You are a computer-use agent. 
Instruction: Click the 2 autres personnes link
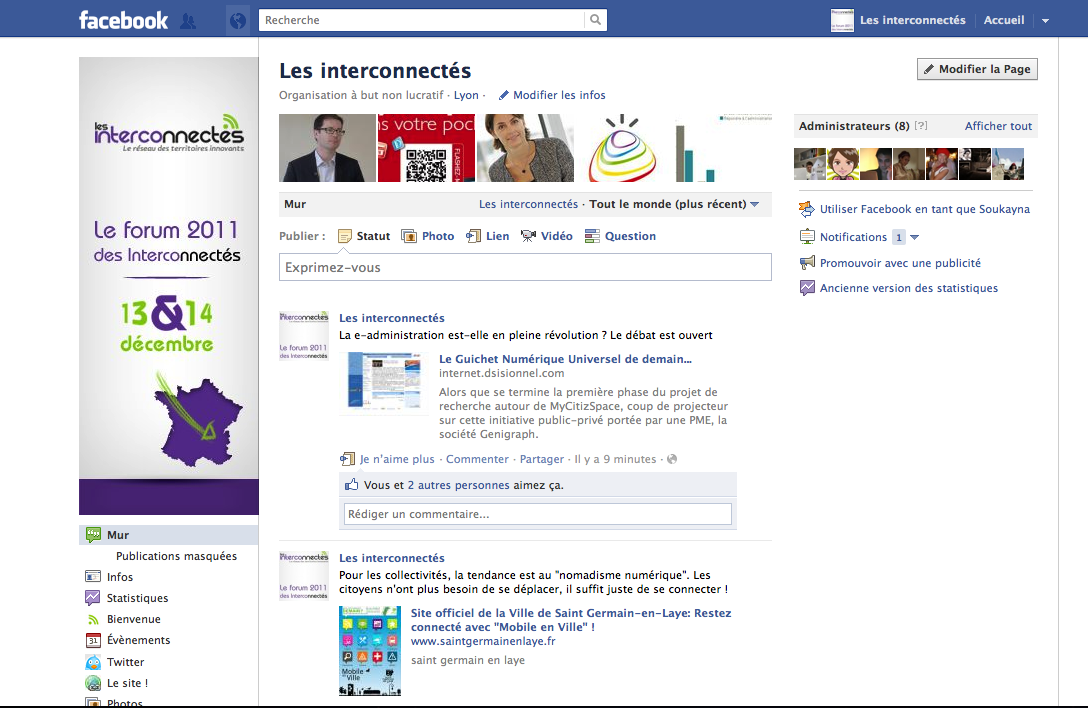pyautogui.click(x=459, y=485)
